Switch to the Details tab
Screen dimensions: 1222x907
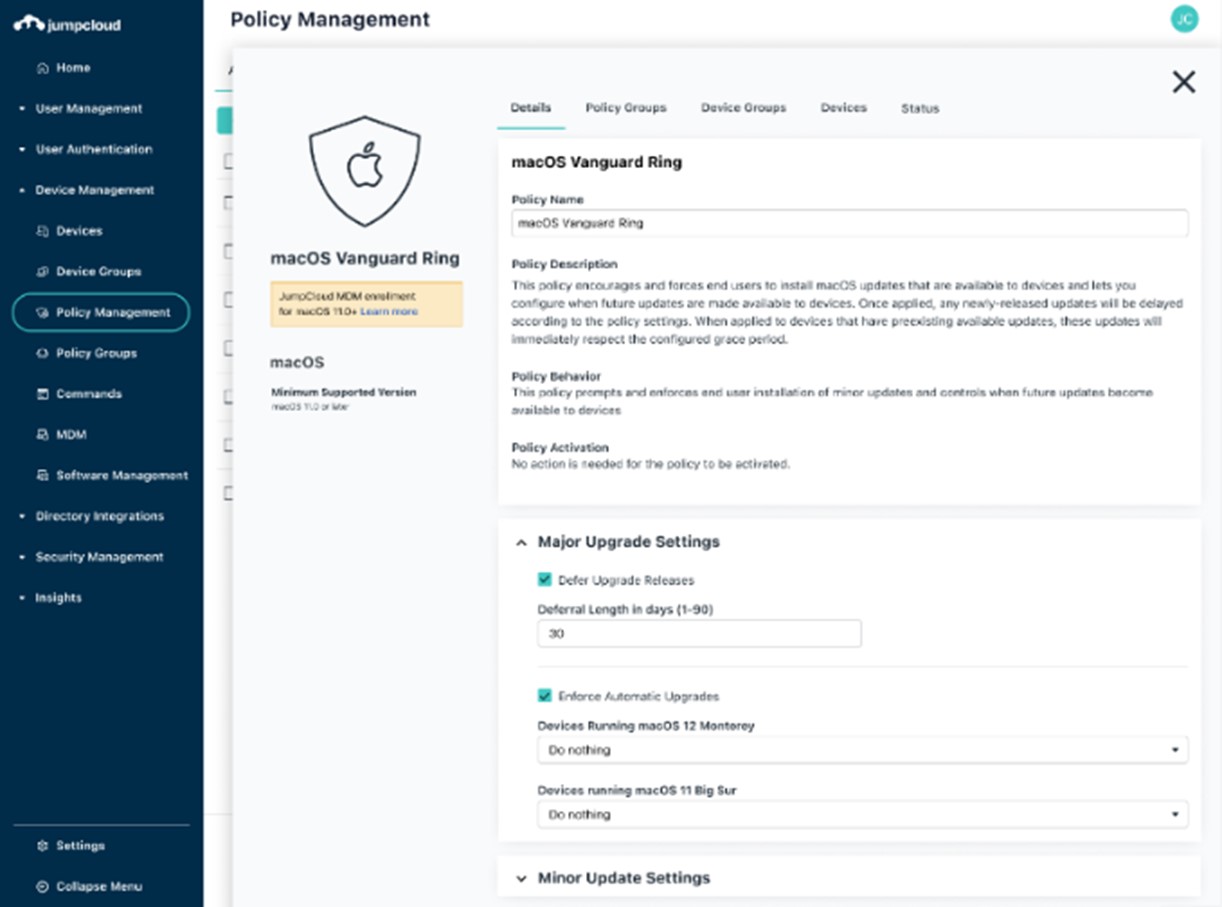point(531,108)
